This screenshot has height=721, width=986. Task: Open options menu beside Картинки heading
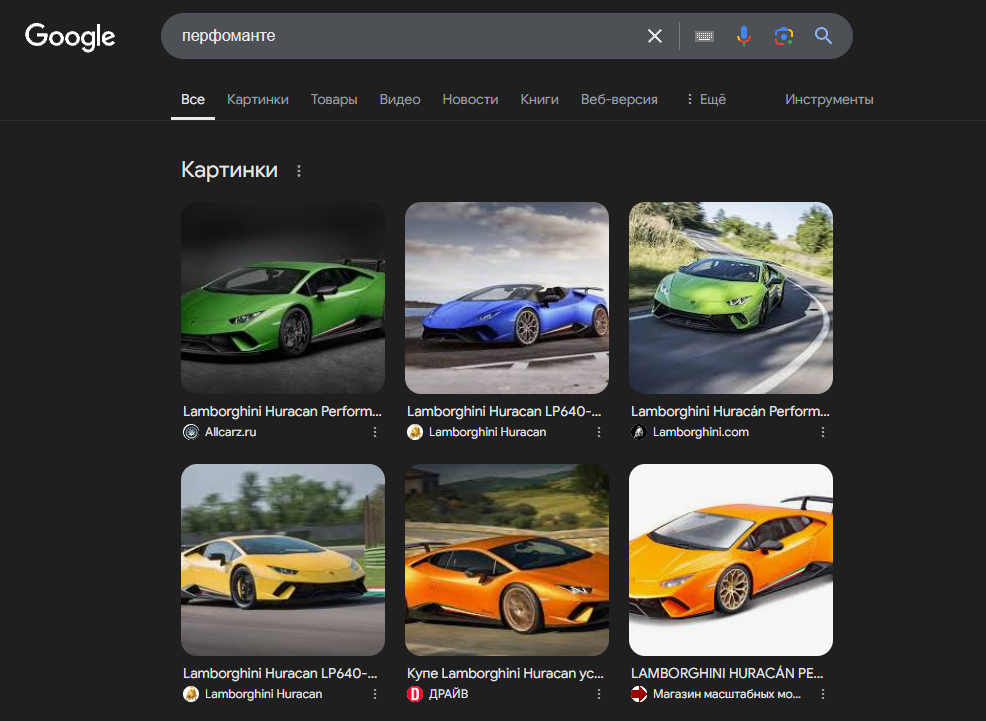(x=298, y=171)
